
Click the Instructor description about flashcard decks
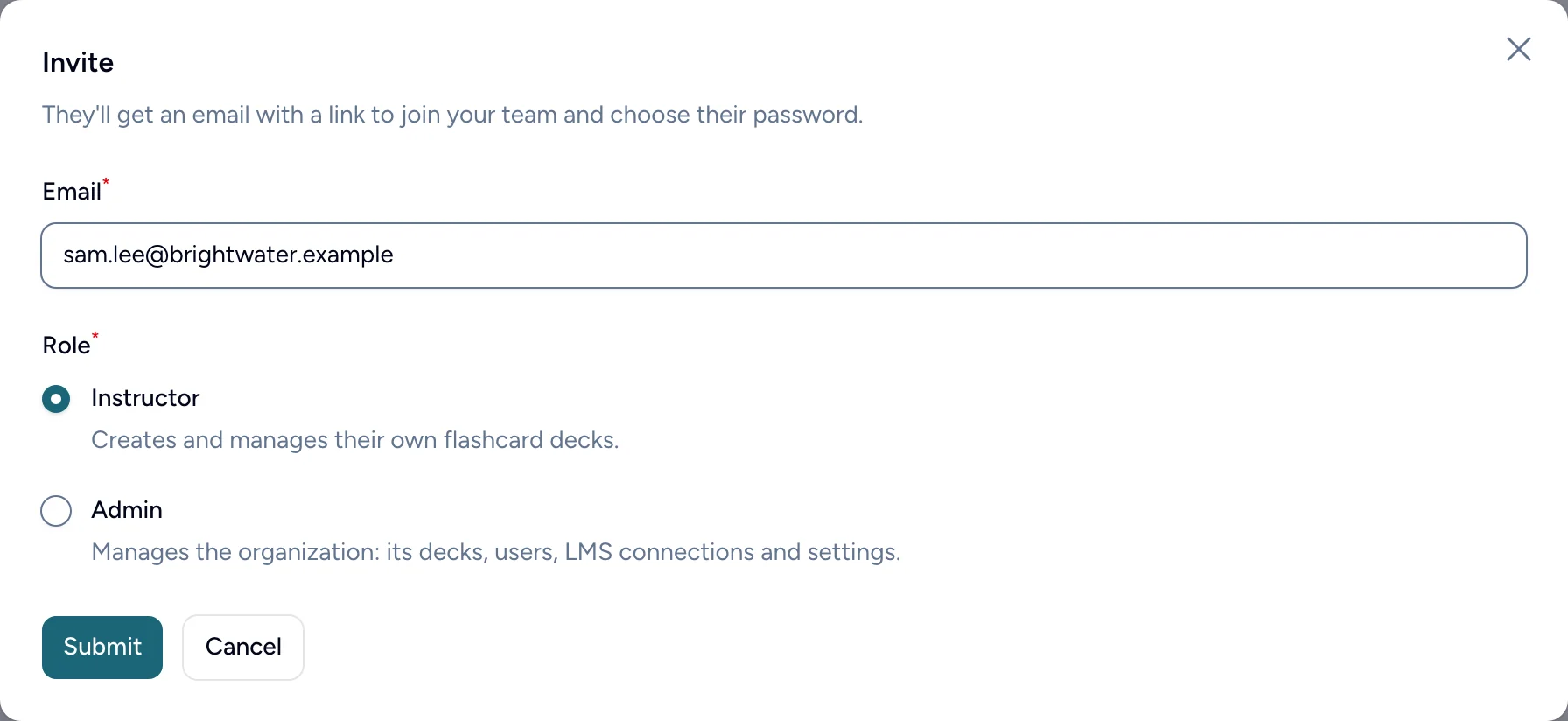coord(355,440)
